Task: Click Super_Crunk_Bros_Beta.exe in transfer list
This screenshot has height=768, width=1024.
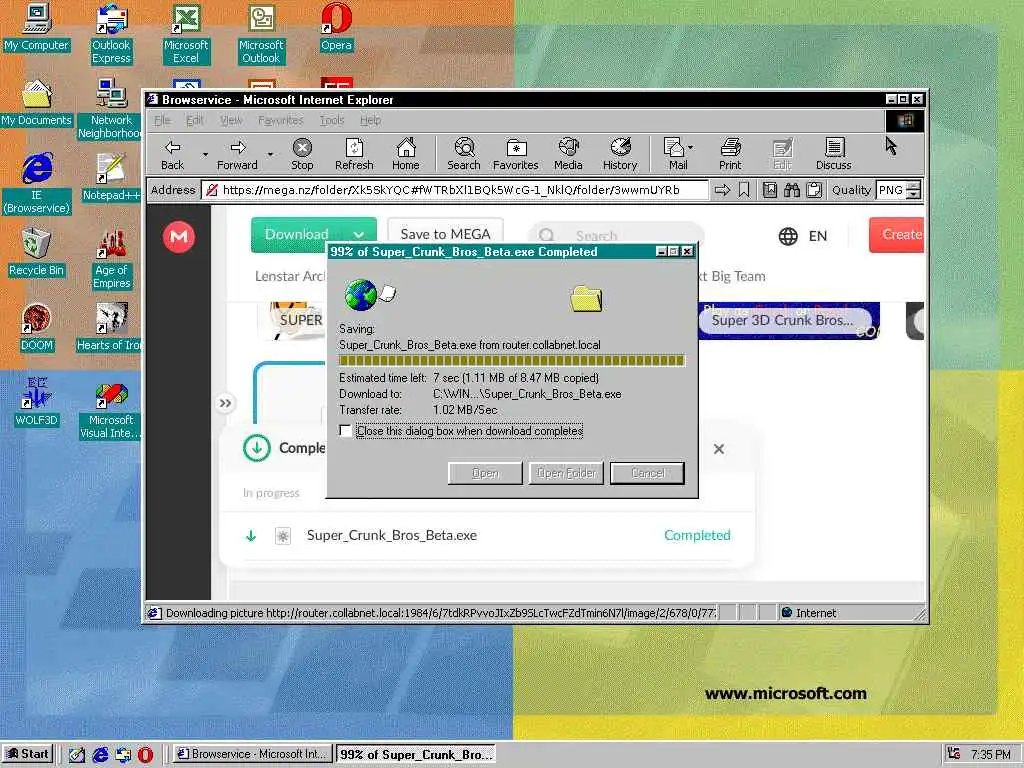Action: pyautogui.click(x=392, y=536)
